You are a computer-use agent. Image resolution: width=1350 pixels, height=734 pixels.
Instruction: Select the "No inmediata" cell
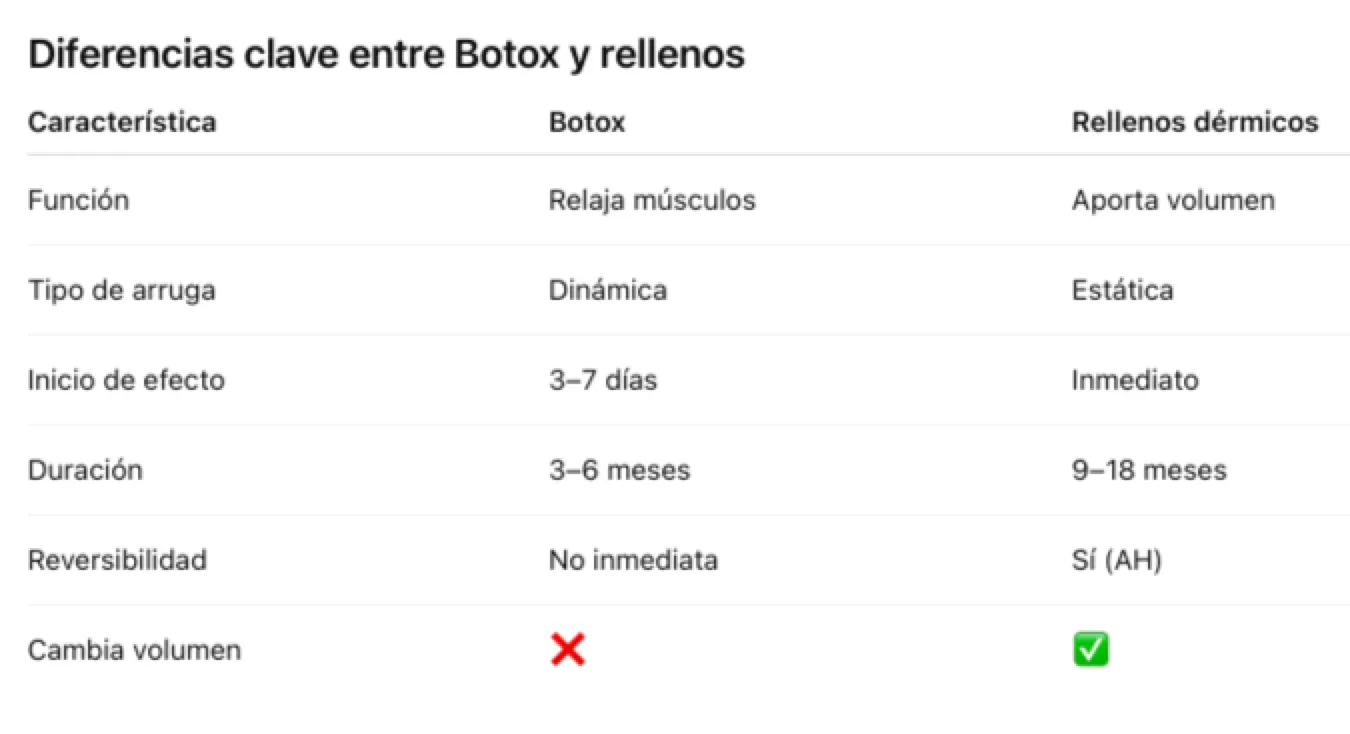point(633,560)
